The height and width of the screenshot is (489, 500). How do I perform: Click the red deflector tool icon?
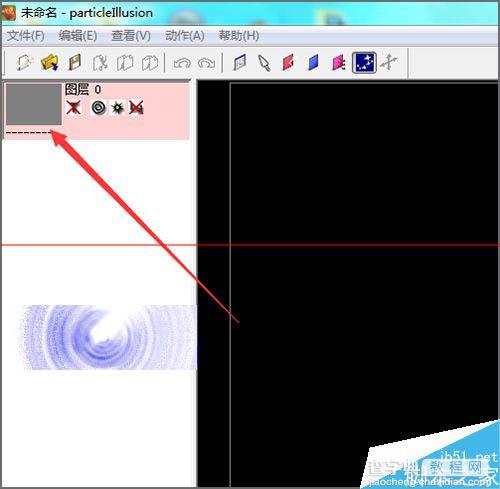[x=289, y=63]
